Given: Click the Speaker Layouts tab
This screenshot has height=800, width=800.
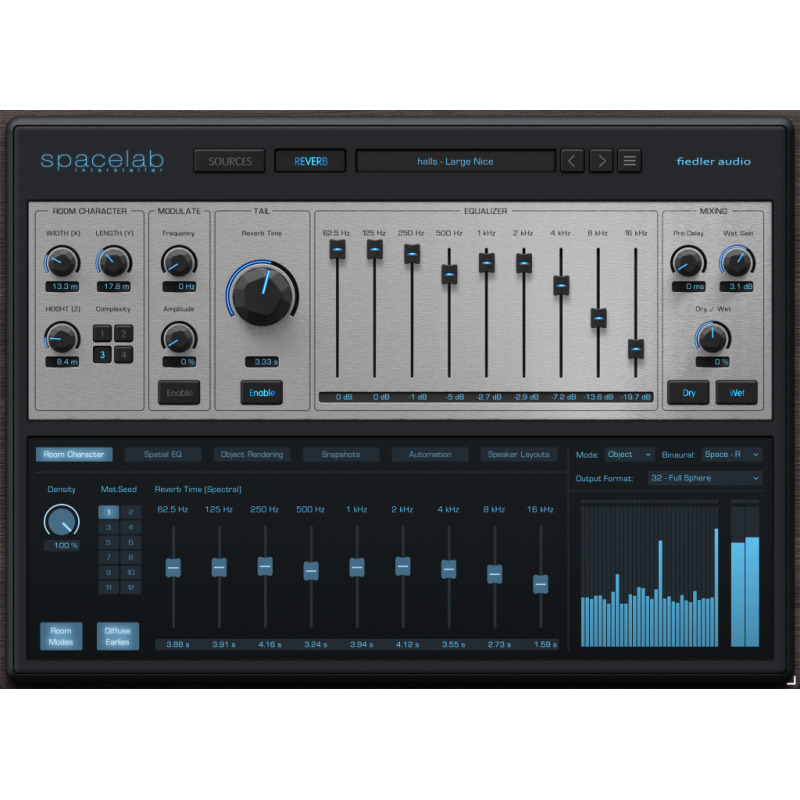Looking at the screenshot, I should [519, 453].
